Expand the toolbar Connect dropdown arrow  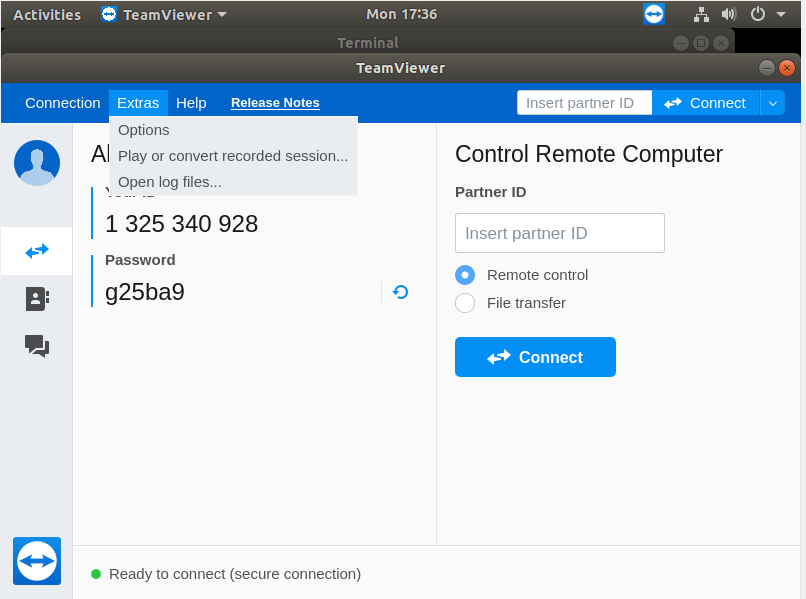coord(773,103)
